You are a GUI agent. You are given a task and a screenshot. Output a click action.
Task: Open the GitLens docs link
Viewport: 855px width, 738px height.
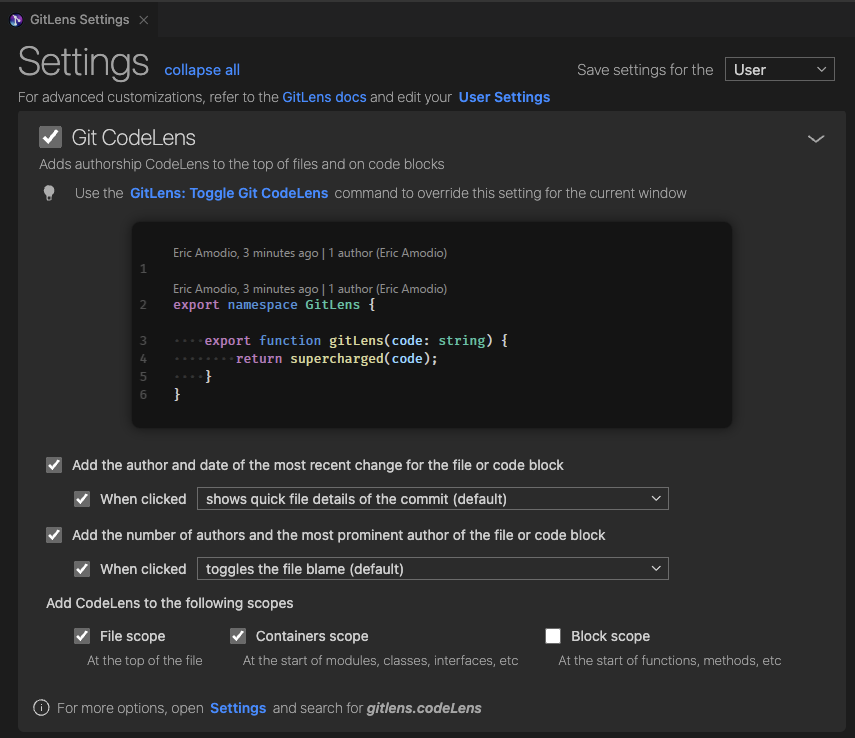coord(324,97)
